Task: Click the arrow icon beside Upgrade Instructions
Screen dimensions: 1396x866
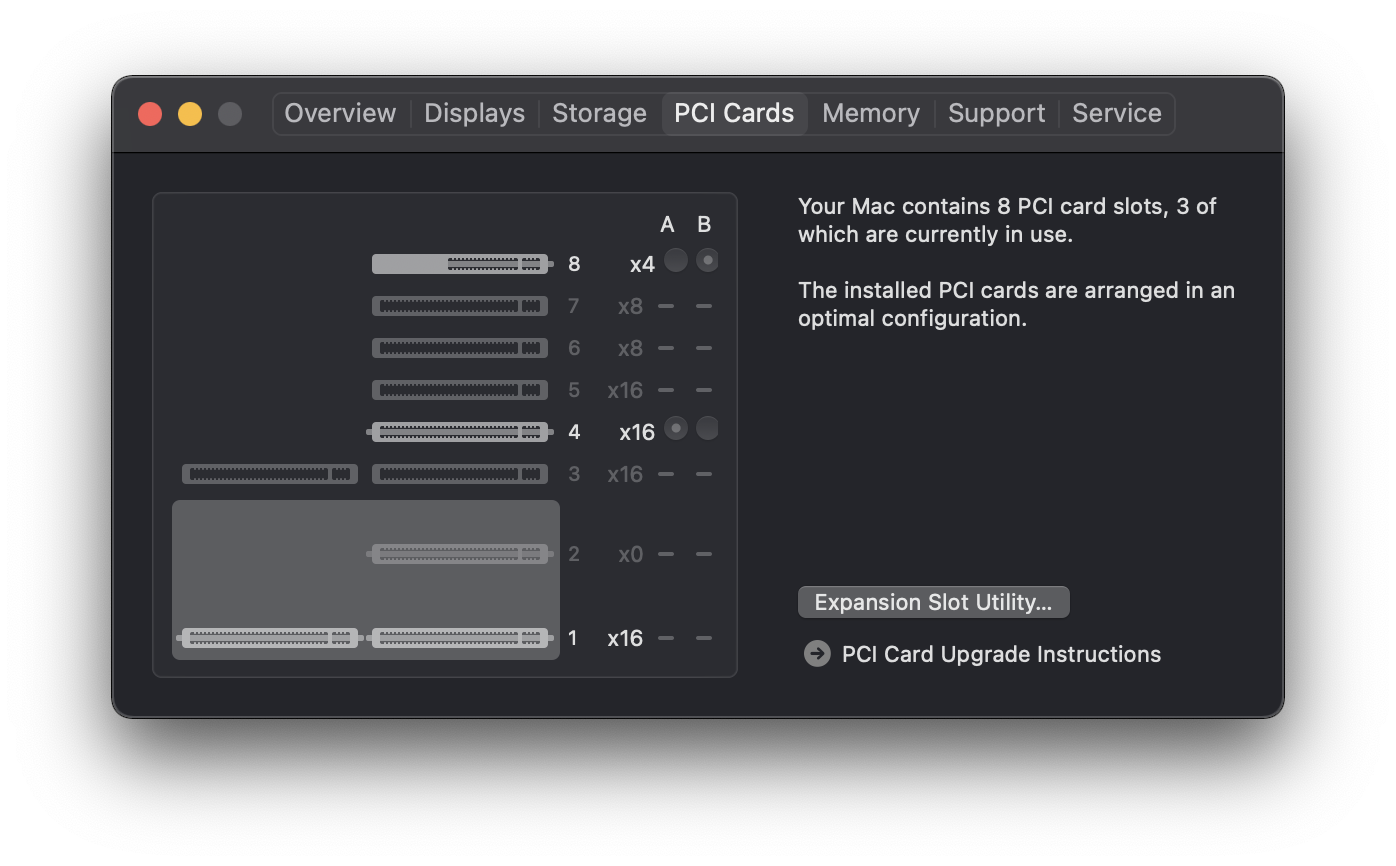Action: tap(817, 654)
